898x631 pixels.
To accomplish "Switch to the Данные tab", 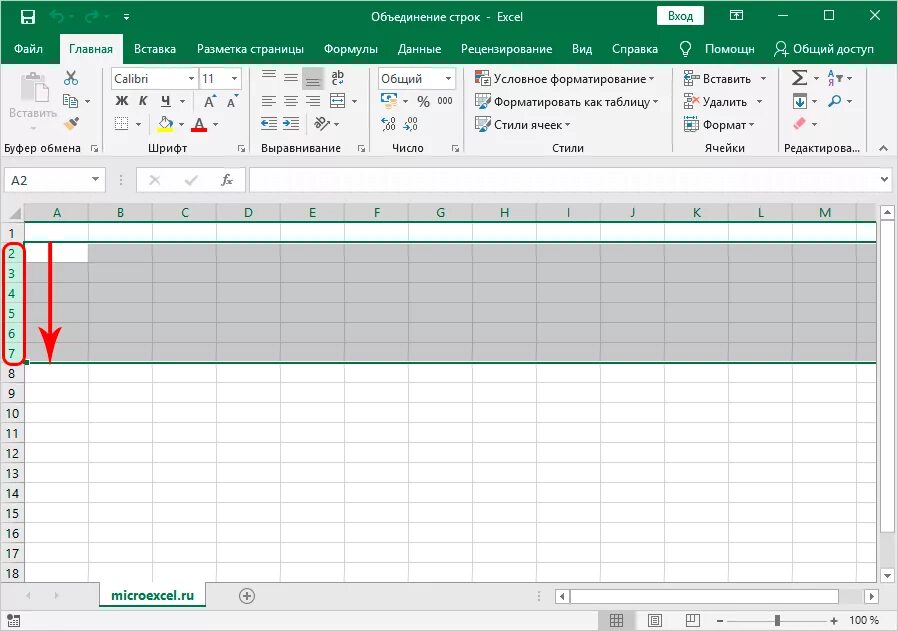I will pyautogui.click(x=419, y=49).
